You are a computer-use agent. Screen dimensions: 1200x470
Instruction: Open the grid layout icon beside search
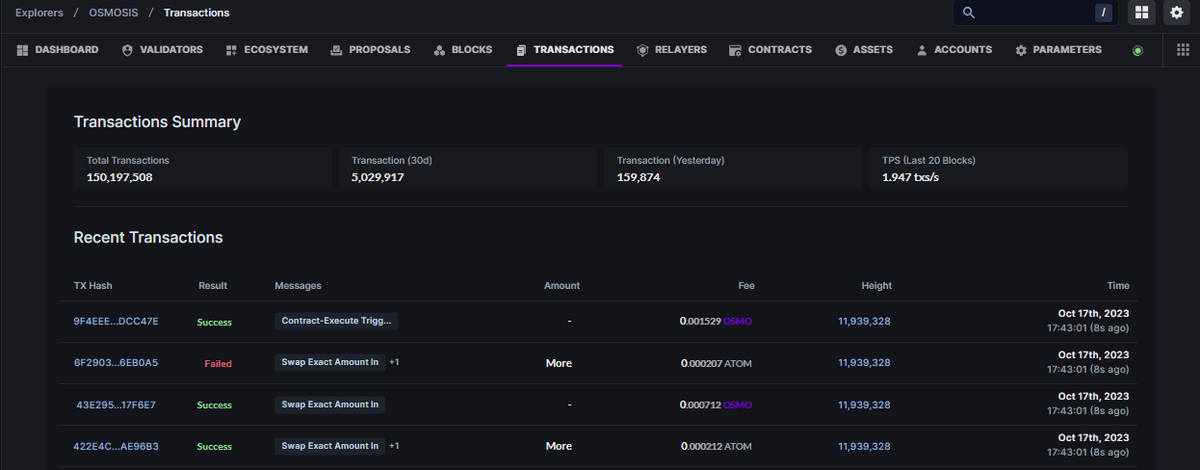1142,13
